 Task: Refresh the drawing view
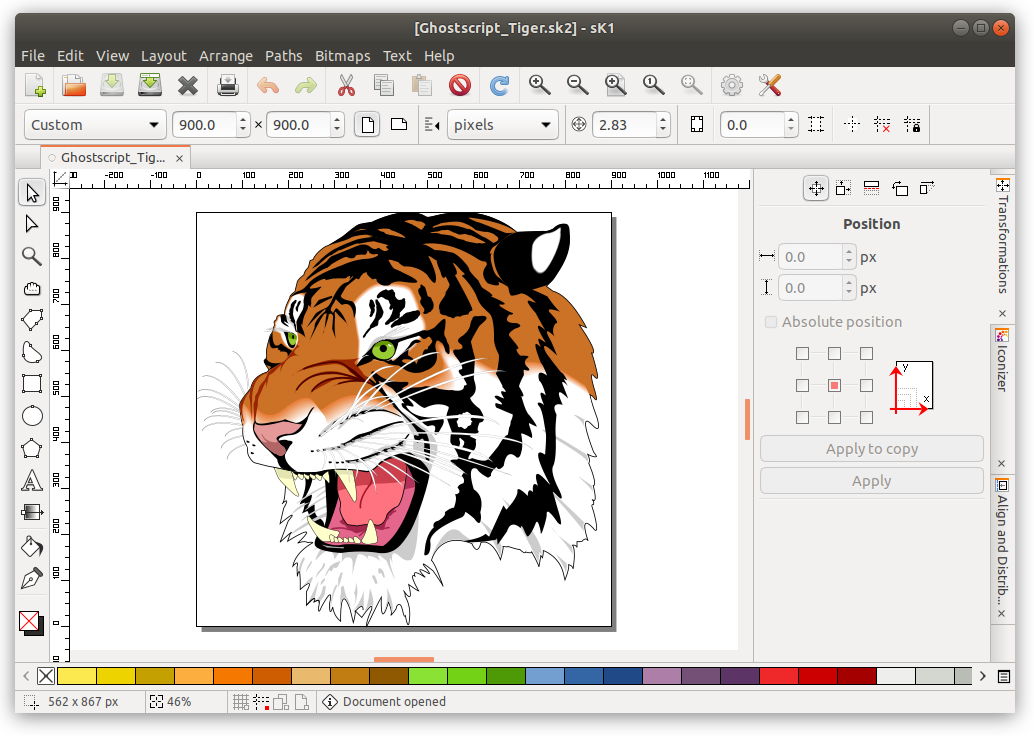pyautogui.click(x=499, y=86)
